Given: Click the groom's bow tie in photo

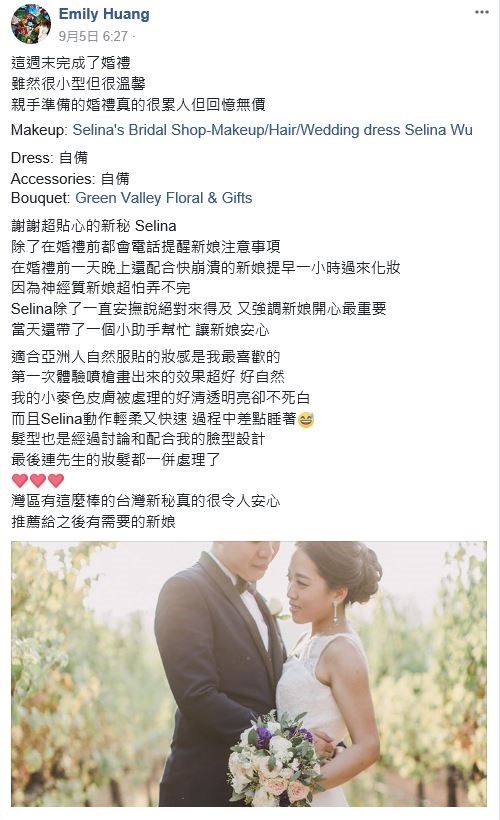Looking at the screenshot, I should [245, 584].
